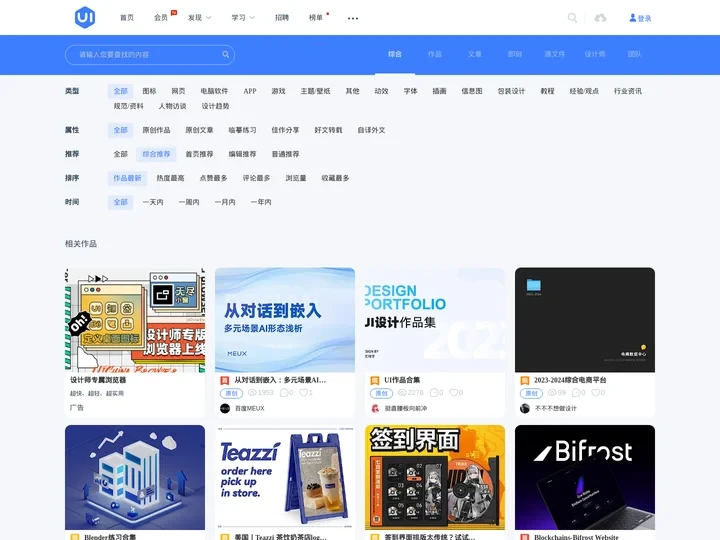Viewport: 720px width, 540px height.
Task: Open the 设计师专属浏览器 ad title
Action: 98,380
